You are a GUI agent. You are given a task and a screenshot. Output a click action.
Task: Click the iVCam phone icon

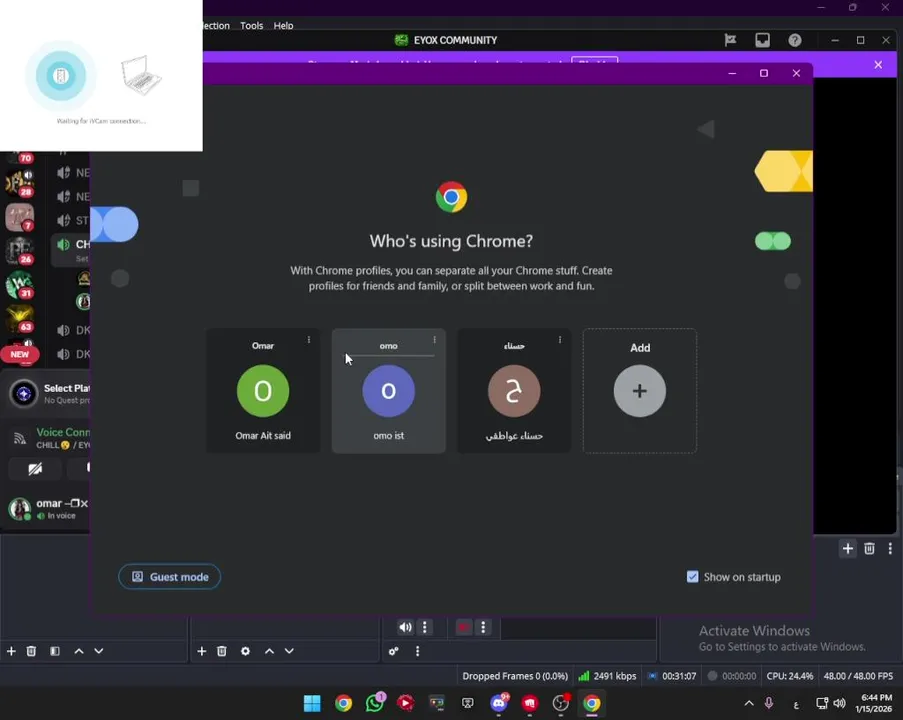pyautogui.click(x=60, y=75)
